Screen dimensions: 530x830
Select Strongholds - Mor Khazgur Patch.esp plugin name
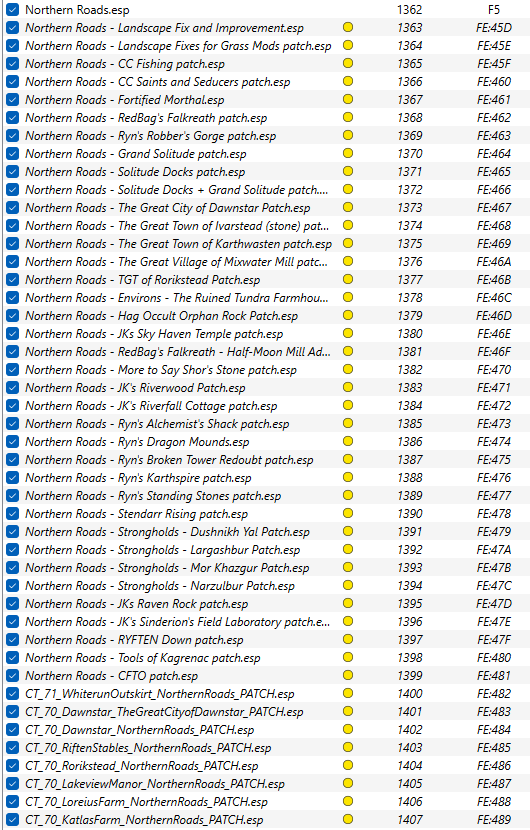(x=167, y=568)
